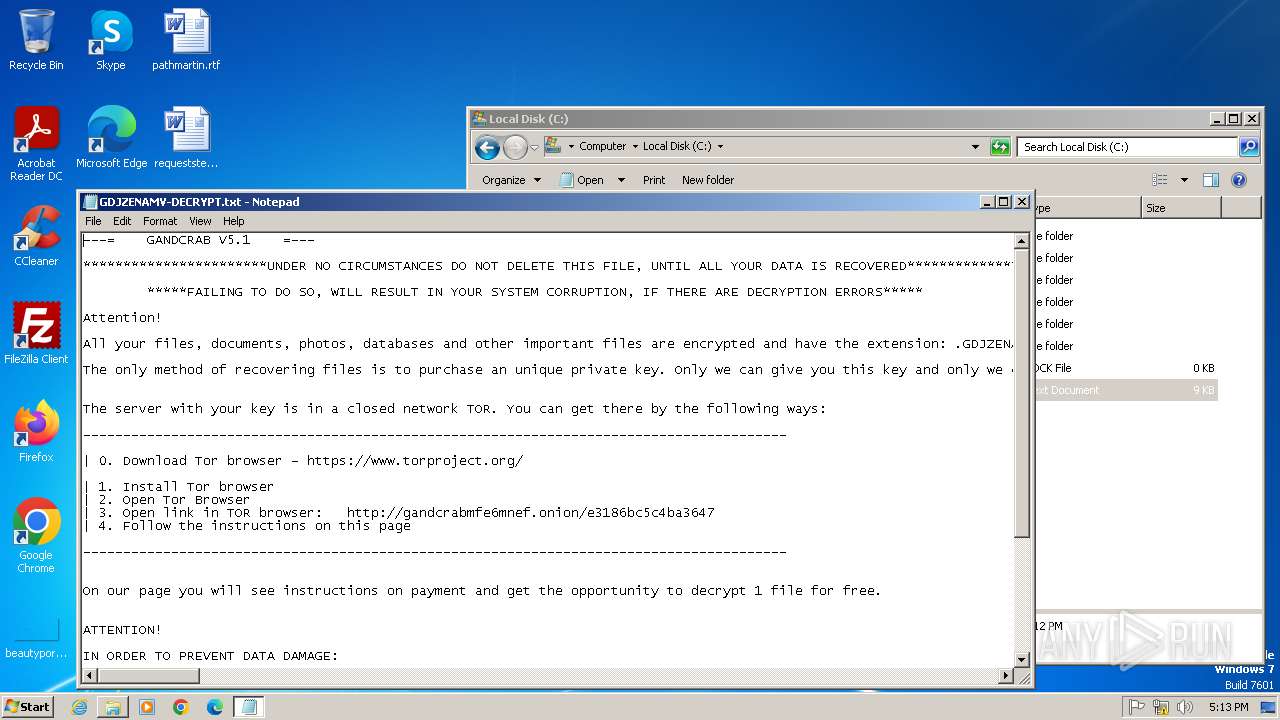Select the pathmartin.rtf document icon
Viewport: 1280px width, 720px height.
(186, 40)
